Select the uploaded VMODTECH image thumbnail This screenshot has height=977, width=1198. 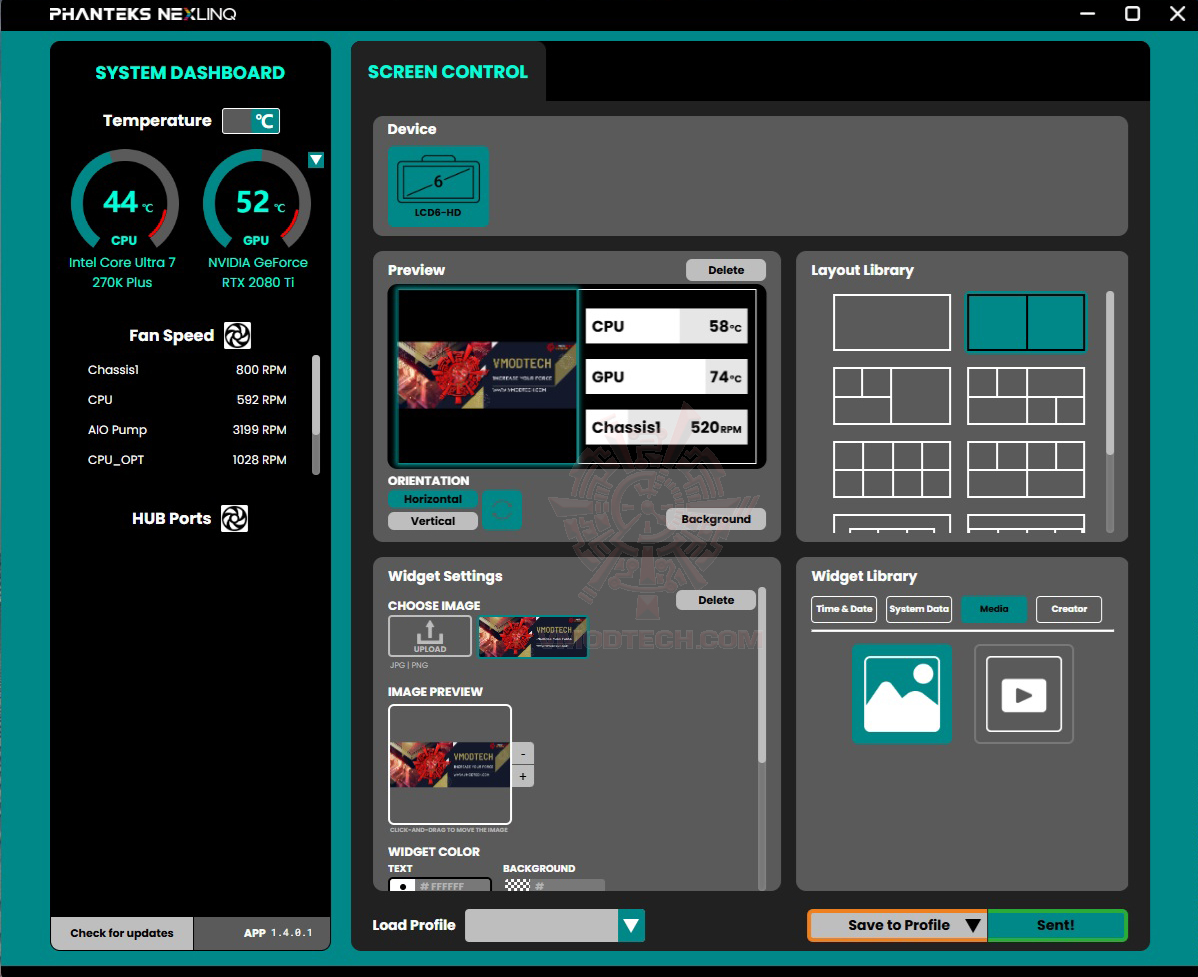[533, 636]
